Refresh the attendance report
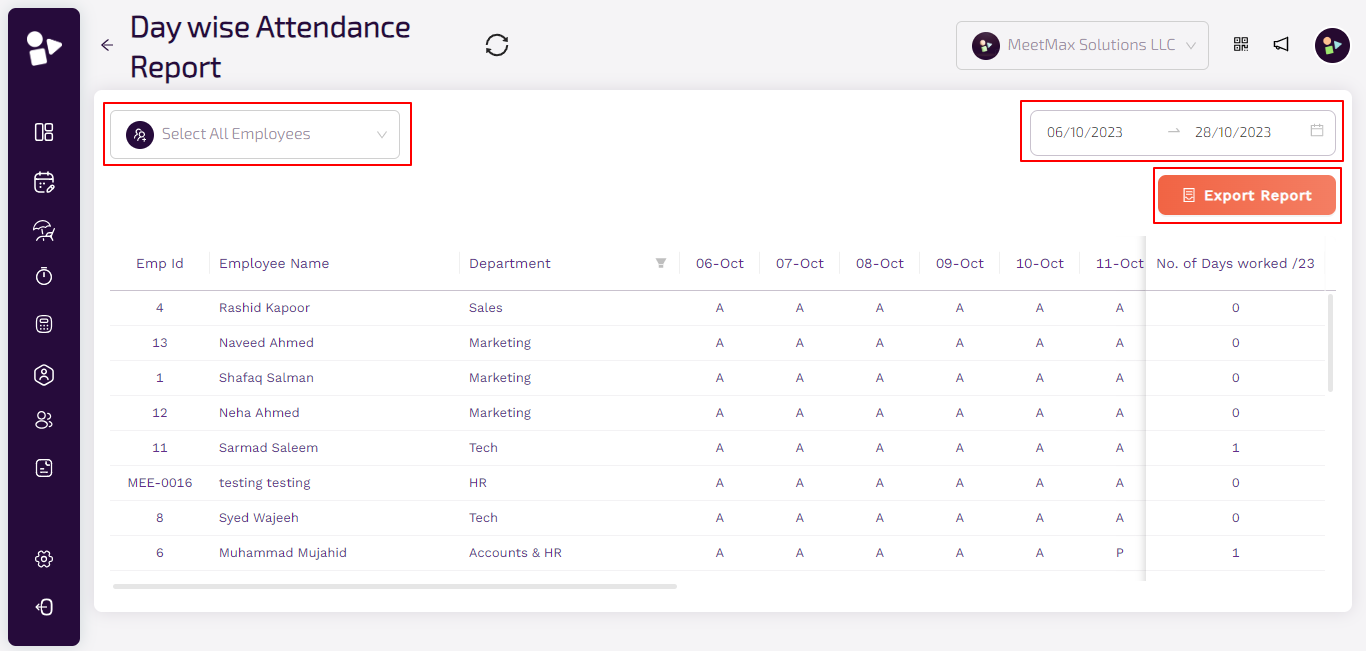 click(497, 45)
